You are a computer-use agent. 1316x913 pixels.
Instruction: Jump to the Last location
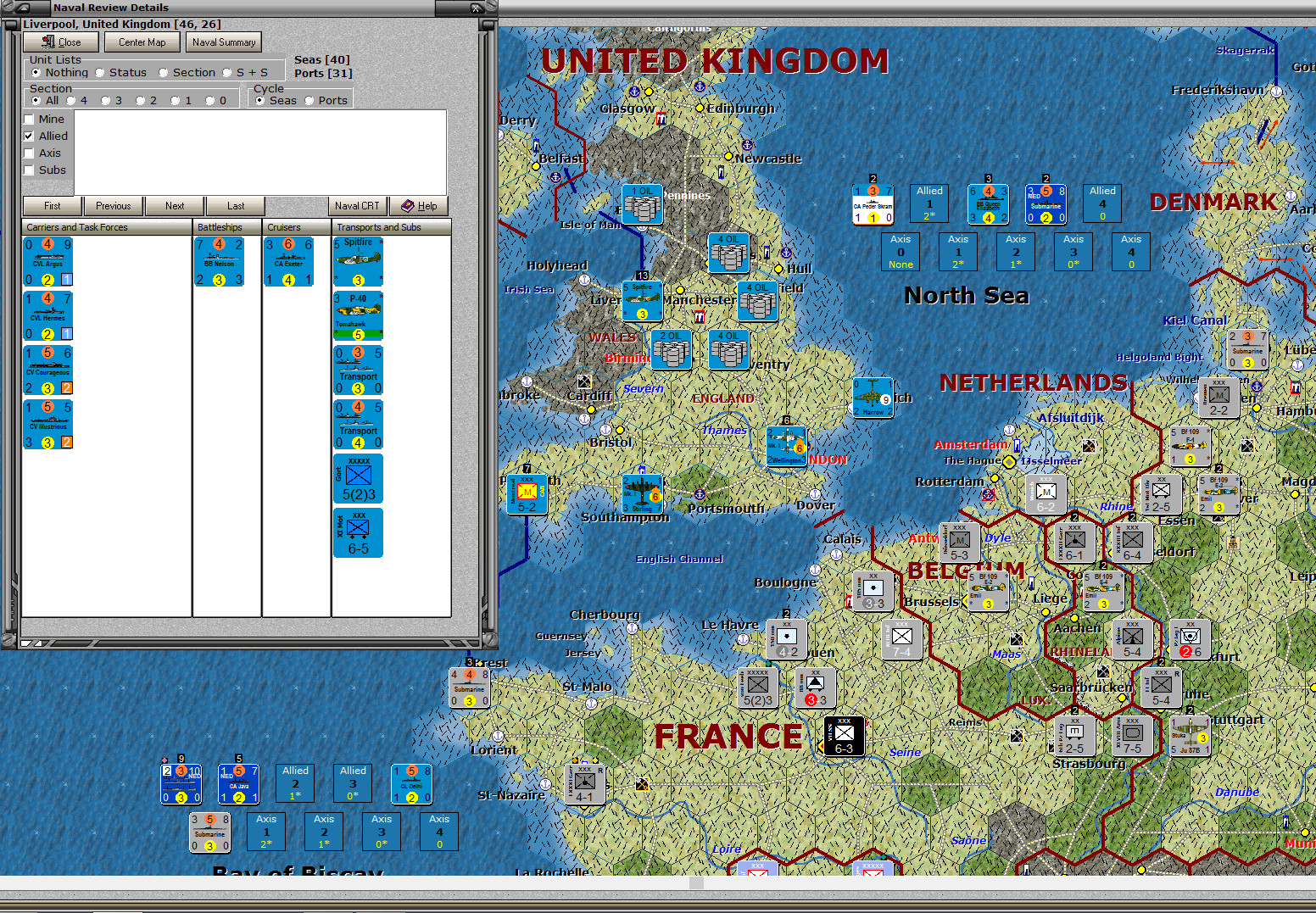pyautogui.click(x=236, y=206)
